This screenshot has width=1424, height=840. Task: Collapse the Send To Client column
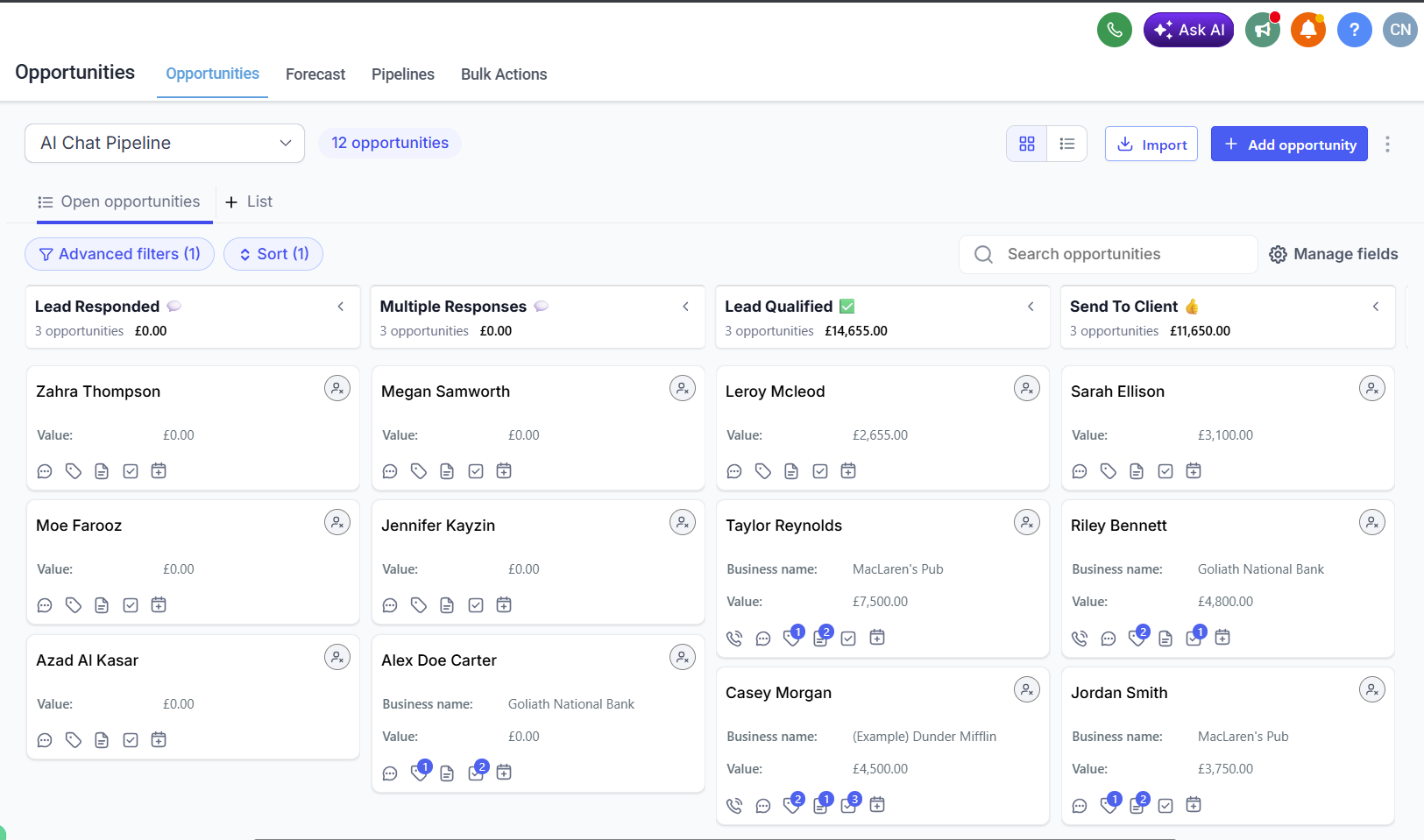click(x=1377, y=307)
